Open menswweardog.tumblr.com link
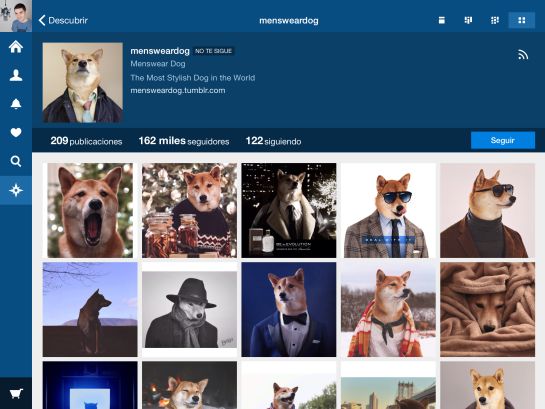 coord(178,91)
